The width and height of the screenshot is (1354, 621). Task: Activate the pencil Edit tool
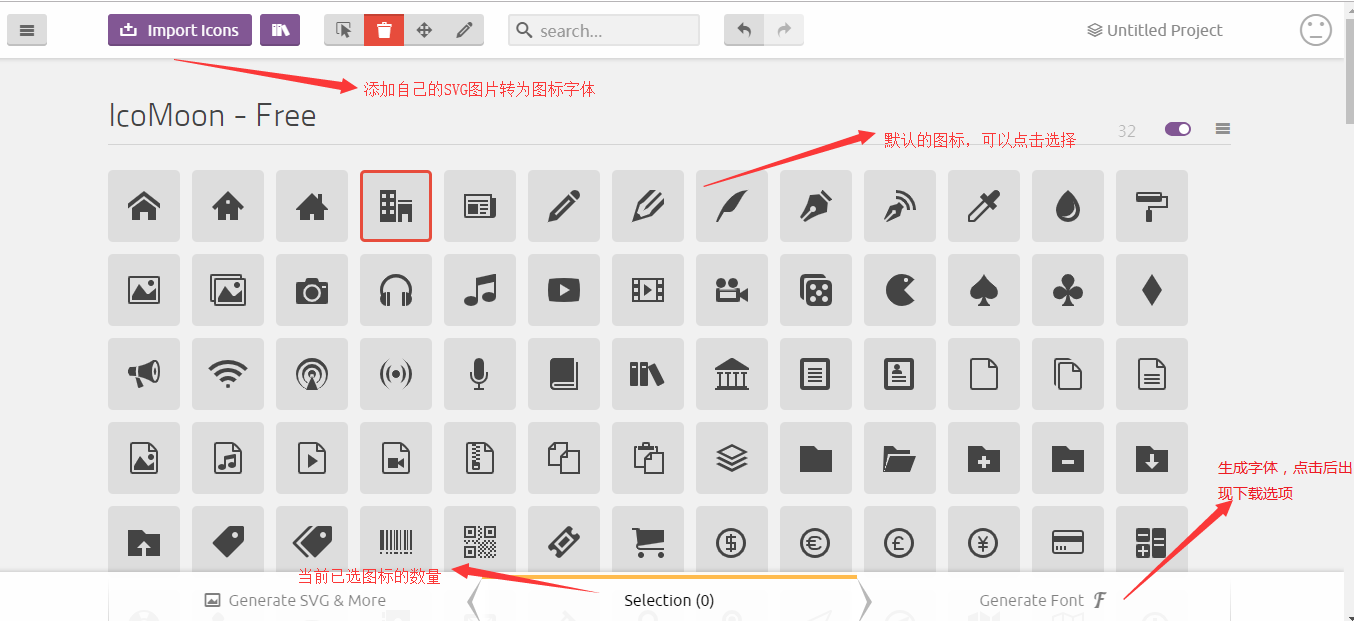pyautogui.click(x=464, y=30)
